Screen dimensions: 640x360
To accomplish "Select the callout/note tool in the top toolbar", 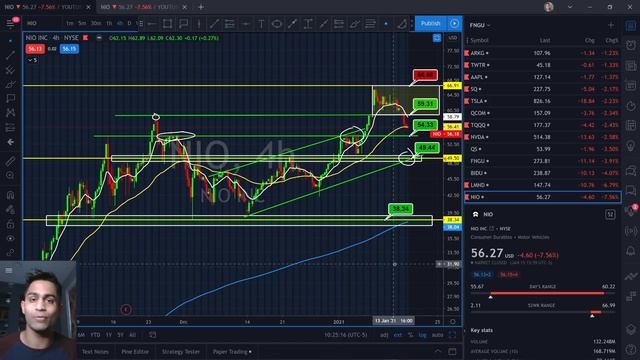I will 183,24.
